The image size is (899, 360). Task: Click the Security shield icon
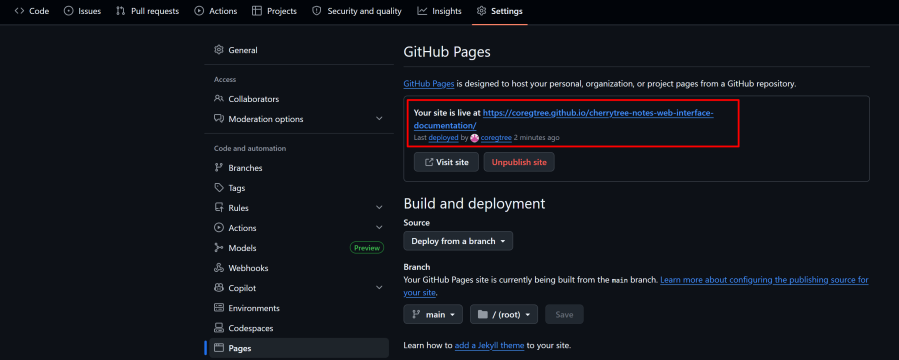[316, 11]
